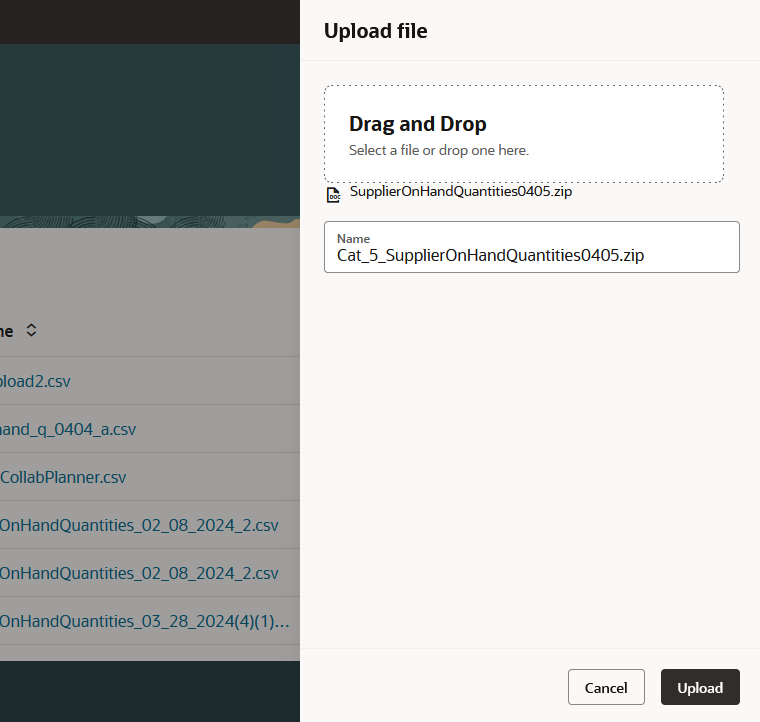Click the Upload file panel heading

376,31
